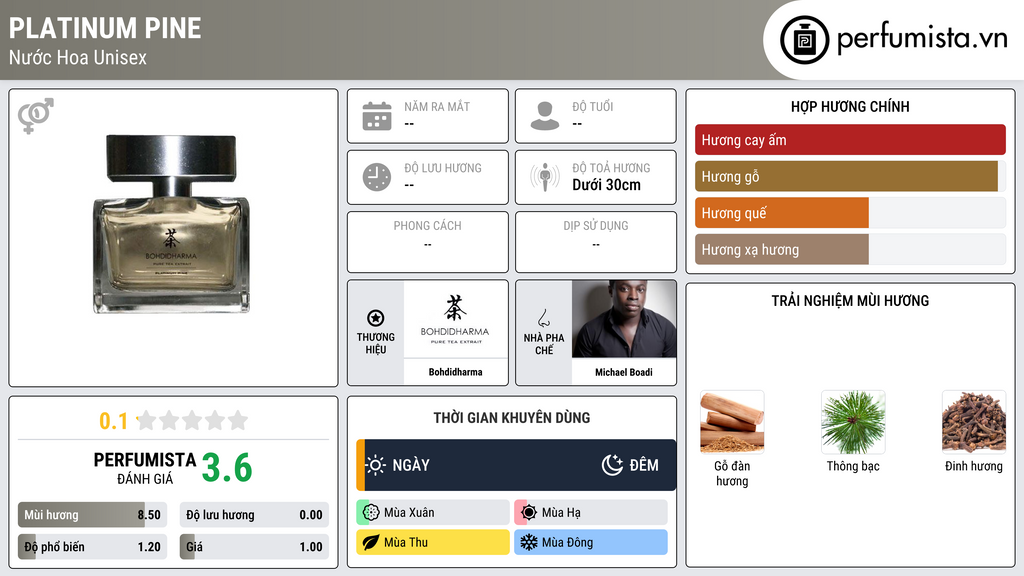Viewport: 1024px width, 576px height.
Task: Click the unisex gender symbol icon
Action: [35, 116]
